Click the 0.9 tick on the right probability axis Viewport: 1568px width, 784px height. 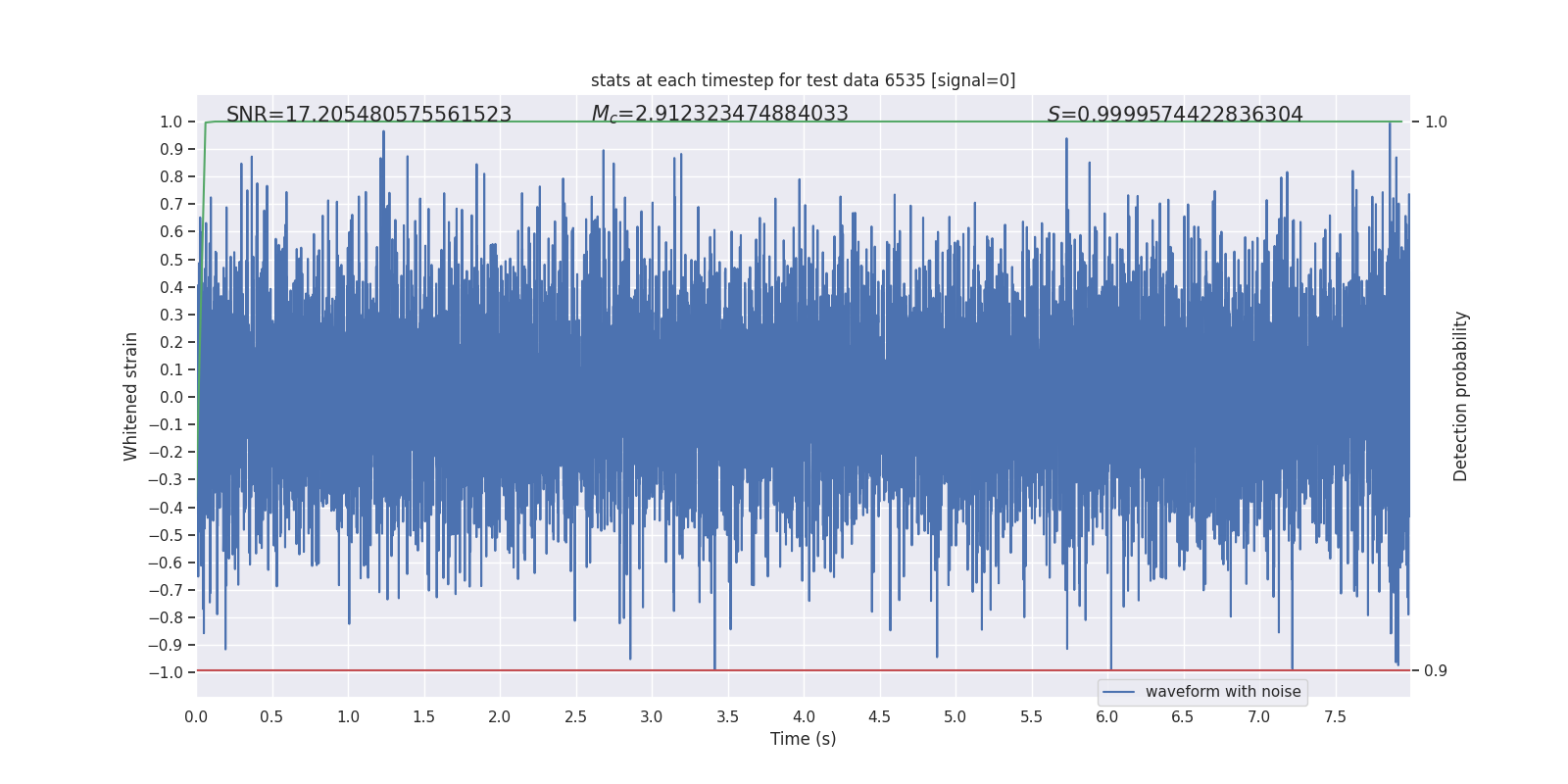point(1436,671)
